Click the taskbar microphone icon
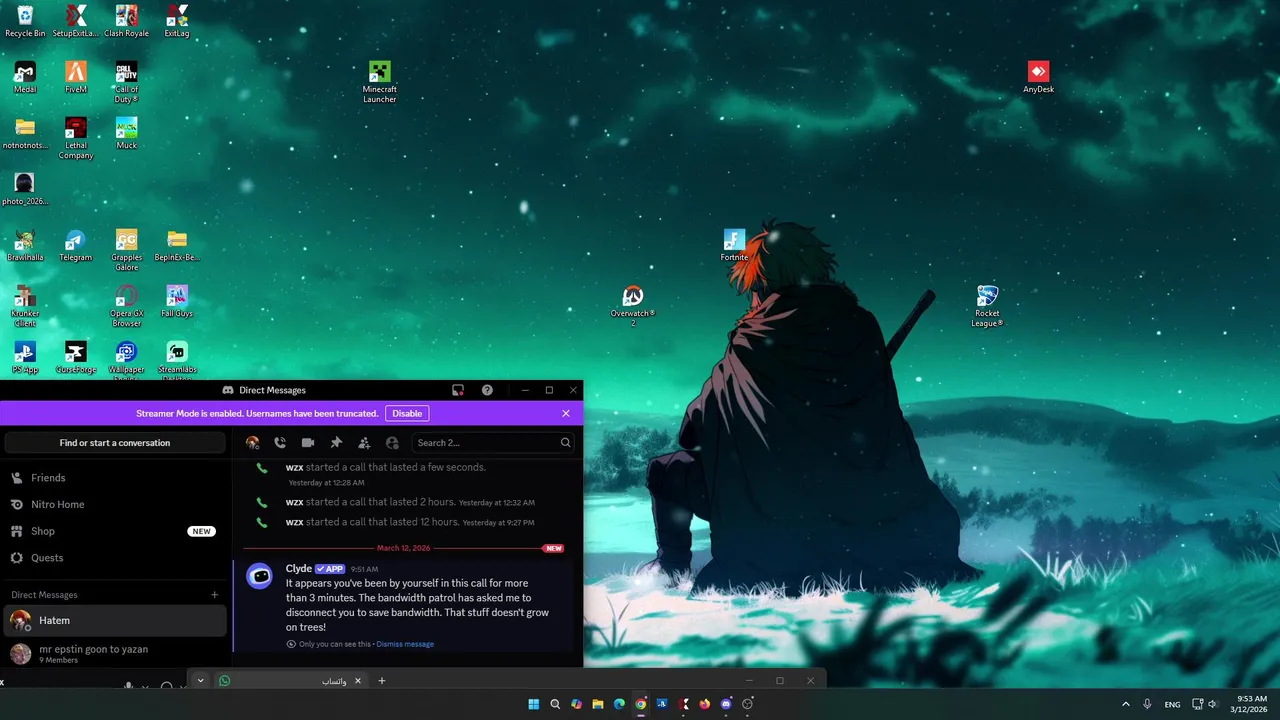 tap(1147, 704)
